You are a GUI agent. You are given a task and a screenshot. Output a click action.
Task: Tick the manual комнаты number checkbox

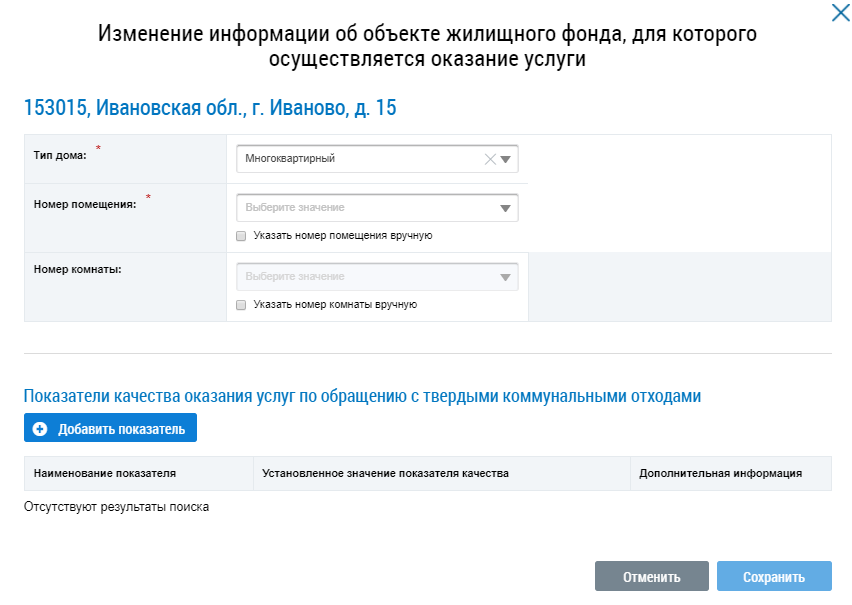pyautogui.click(x=241, y=305)
